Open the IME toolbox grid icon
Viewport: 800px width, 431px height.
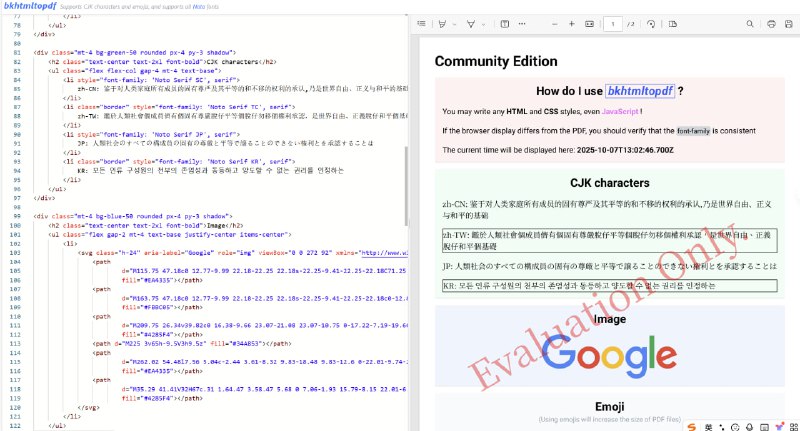[793, 427]
